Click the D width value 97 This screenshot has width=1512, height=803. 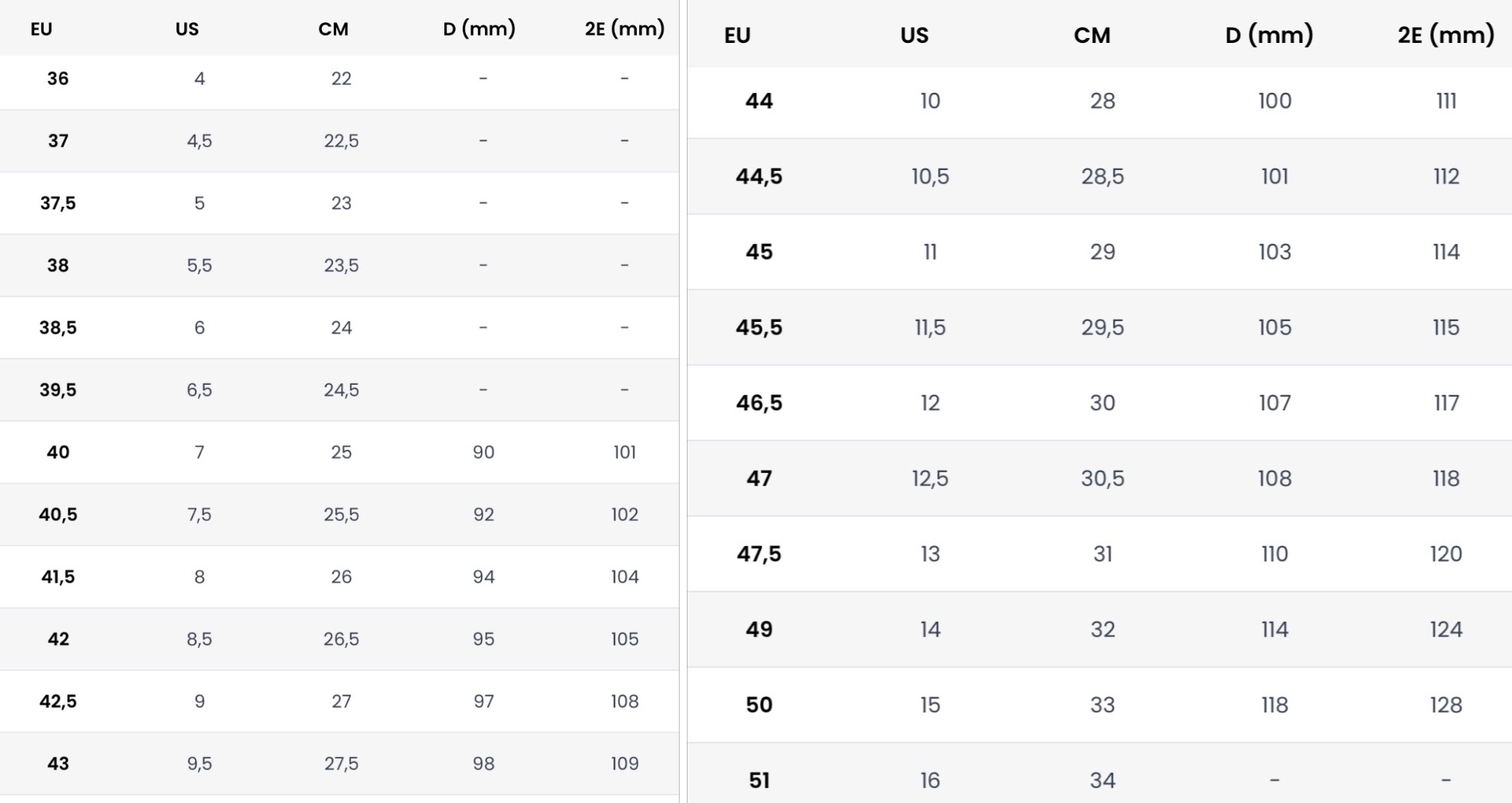(x=483, y=702)
